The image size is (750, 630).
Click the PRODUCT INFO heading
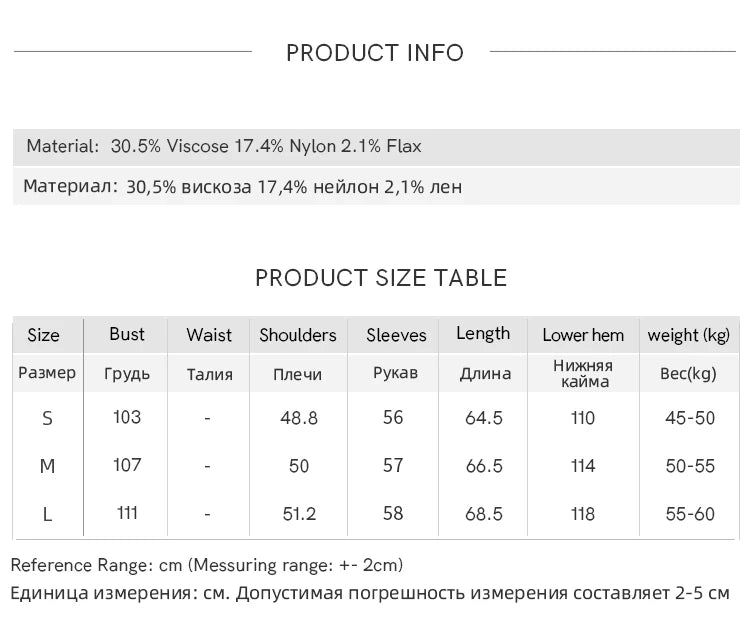pos(375,53)
